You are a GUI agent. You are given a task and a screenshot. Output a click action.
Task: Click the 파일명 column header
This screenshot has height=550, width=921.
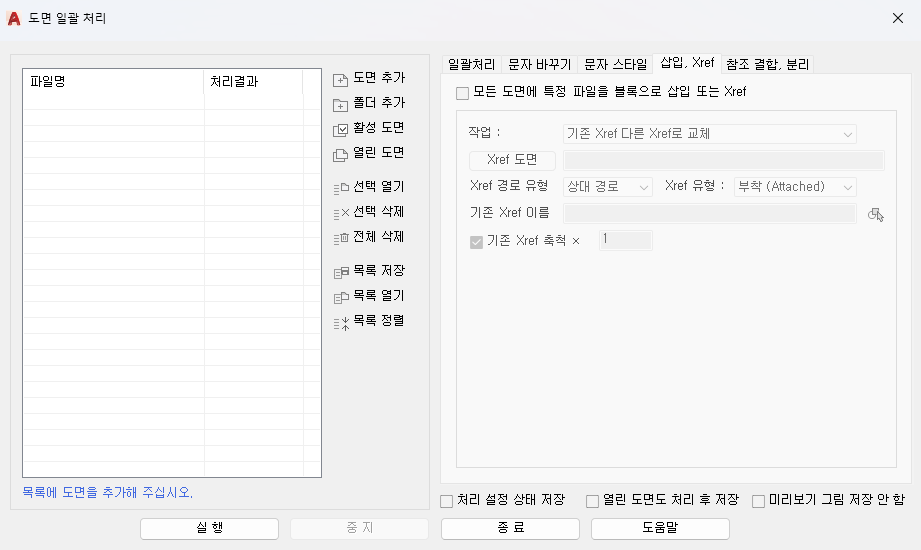point(113,82)
